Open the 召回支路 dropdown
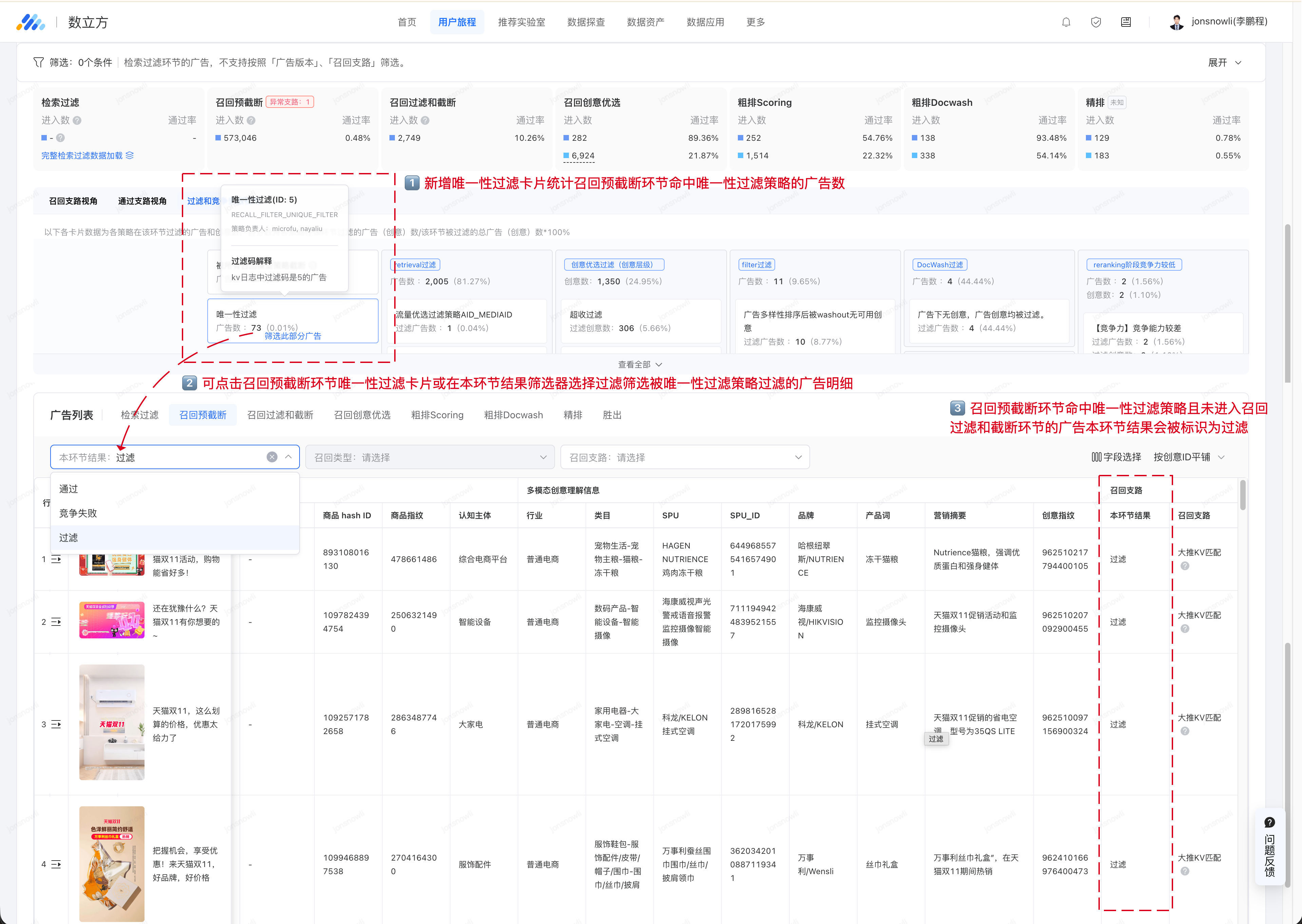The width and height of the screenshot is (1302, 924). (685, 457)
